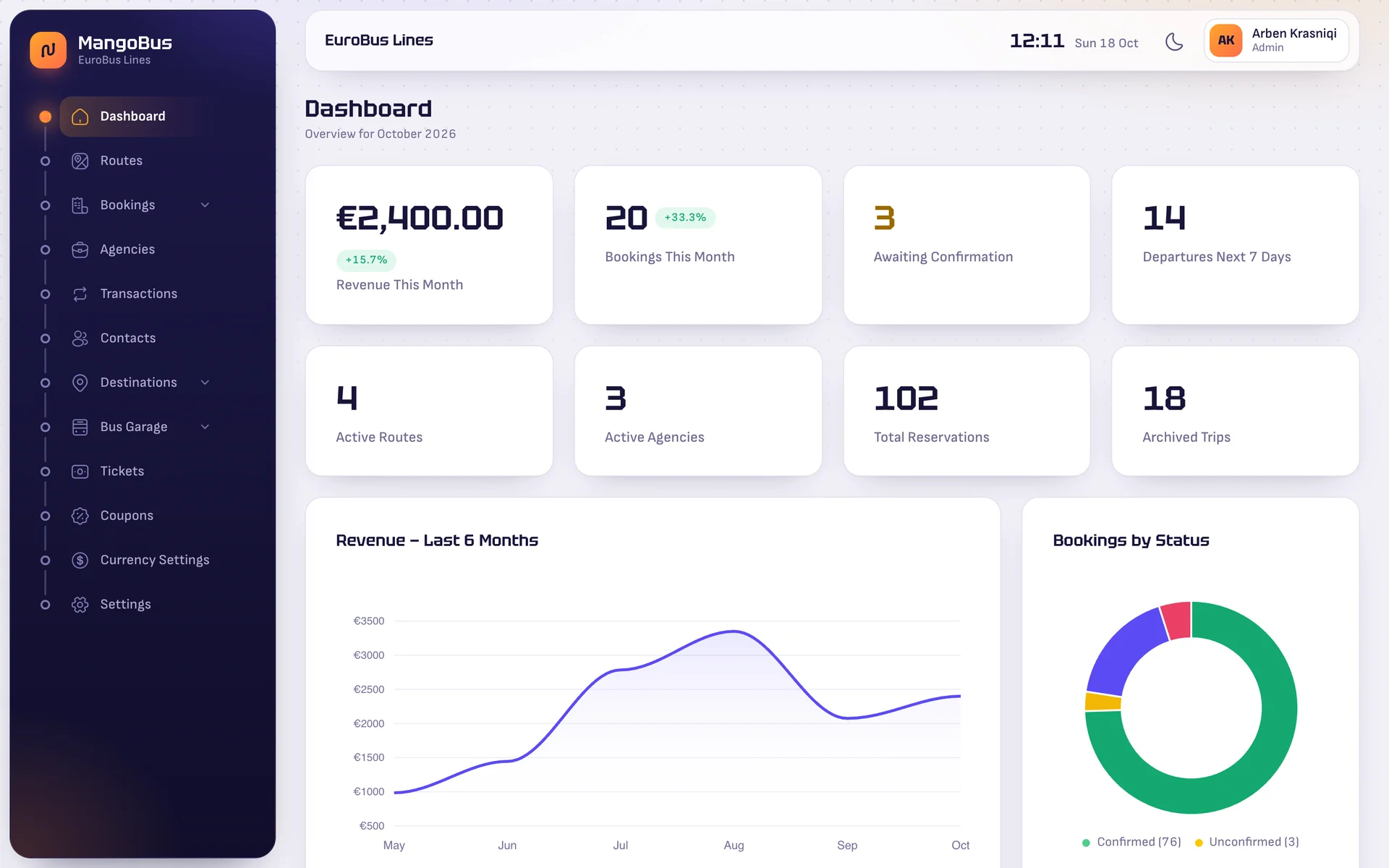The width and height of the screenshot is (1389, 868).
Task: Open Arben Krasniqi user profile menu
Action: coord(1276,41)
